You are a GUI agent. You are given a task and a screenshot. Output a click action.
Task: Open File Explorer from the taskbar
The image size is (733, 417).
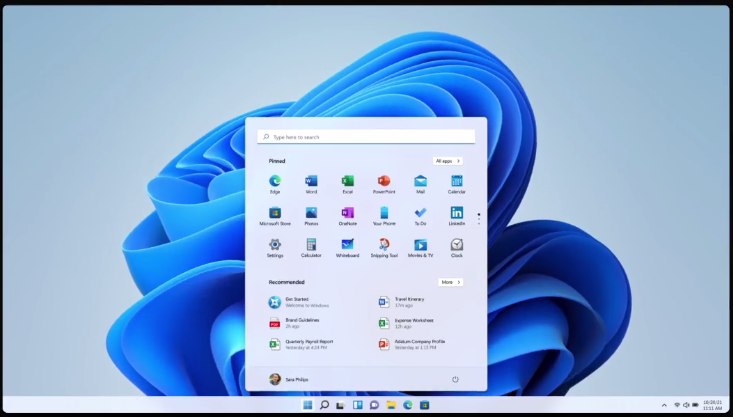coord(391,405)
